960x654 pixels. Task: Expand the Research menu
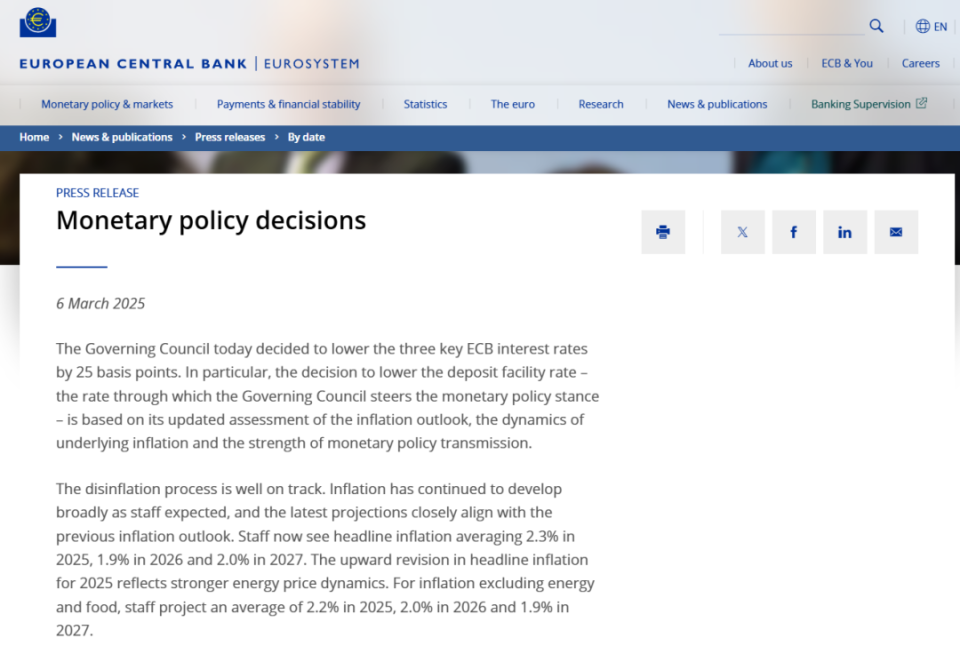601,104
